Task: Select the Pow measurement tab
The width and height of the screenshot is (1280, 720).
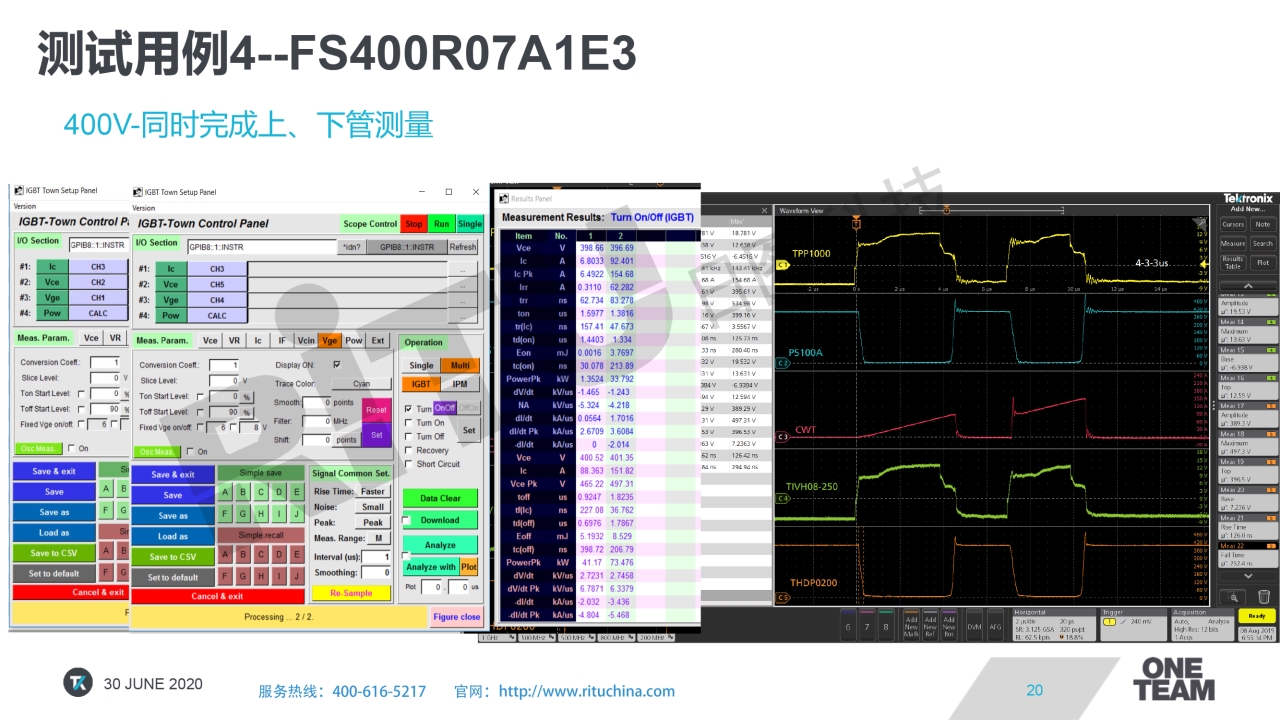Action: 353,340
